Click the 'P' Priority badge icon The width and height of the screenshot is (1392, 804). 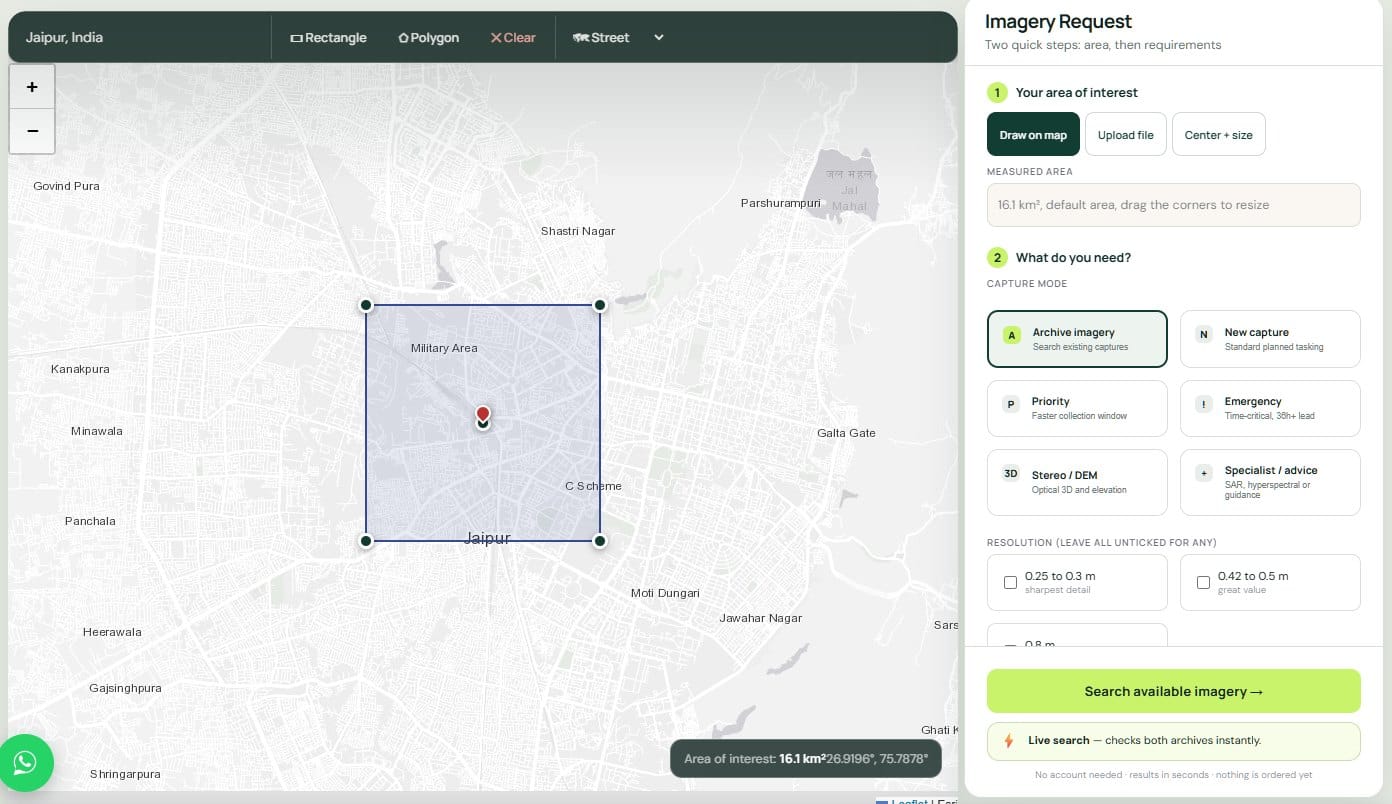pyautogui.click(x=1011, y=404)
